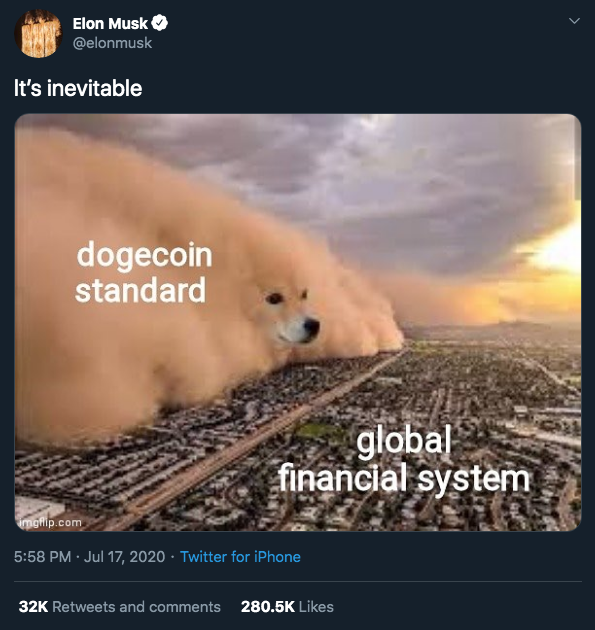Visit the @elonmusk handle

(x=112, y=43)
